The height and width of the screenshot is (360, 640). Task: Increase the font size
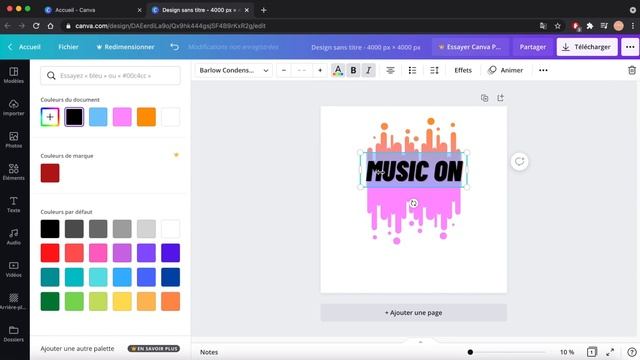[x=320, y=70]
